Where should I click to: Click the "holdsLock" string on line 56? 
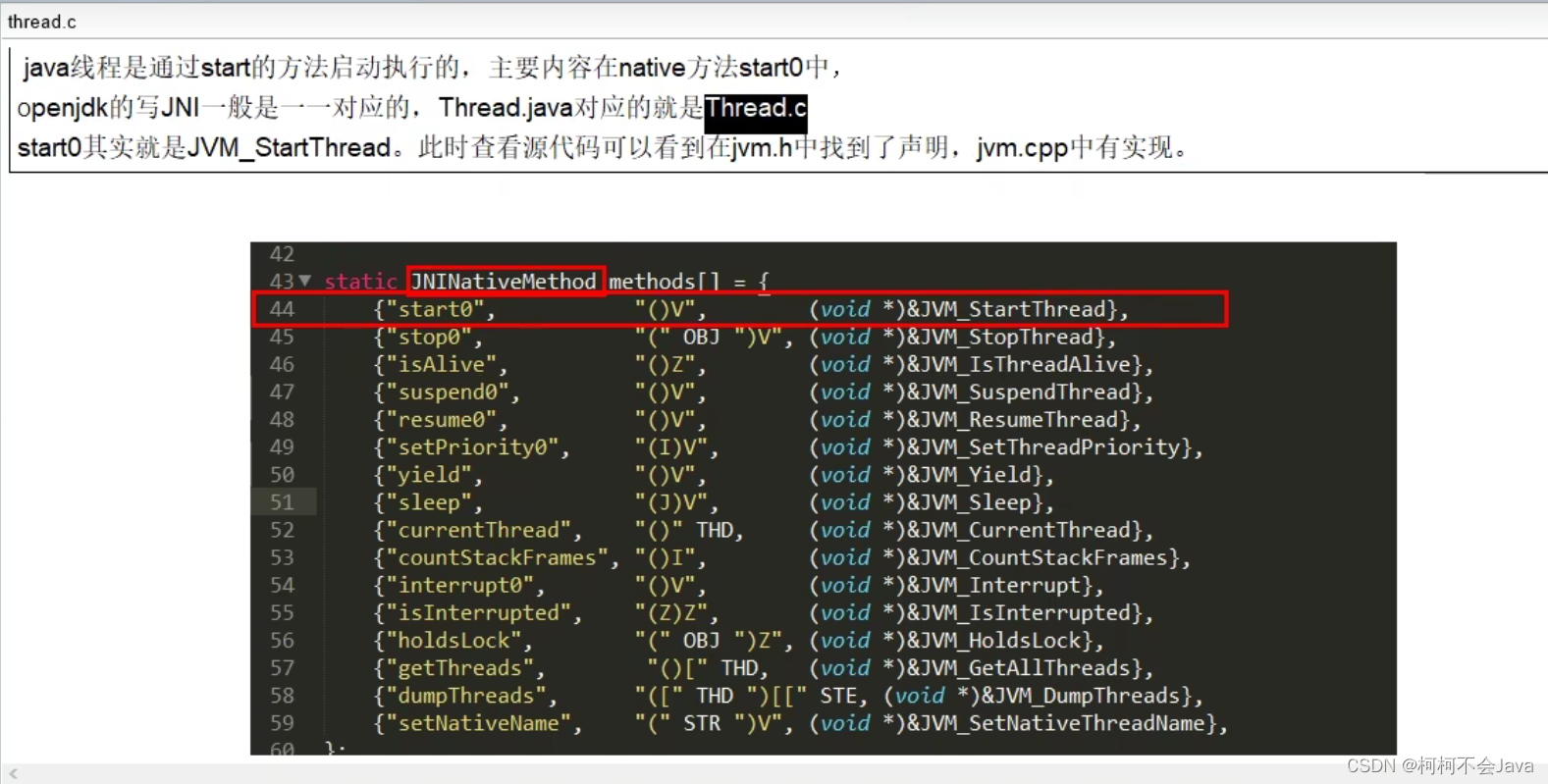[454, 640]
